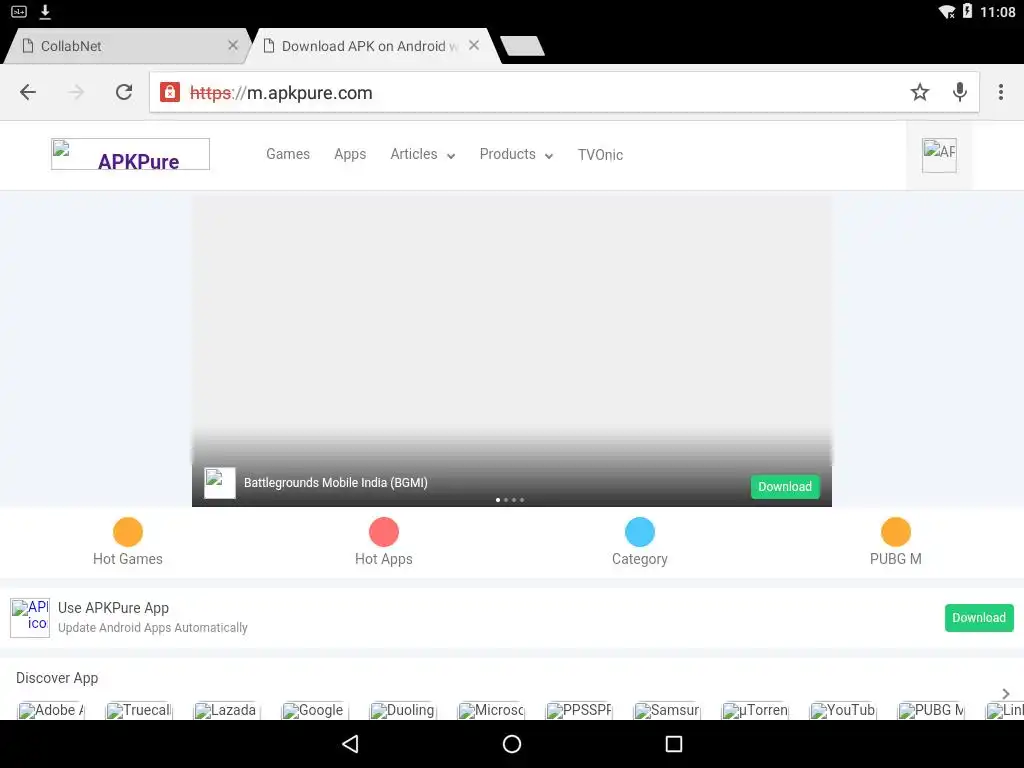This screenshot has height=768, width=1024.
Task: Click the APKPure logo
Action: 131,154
